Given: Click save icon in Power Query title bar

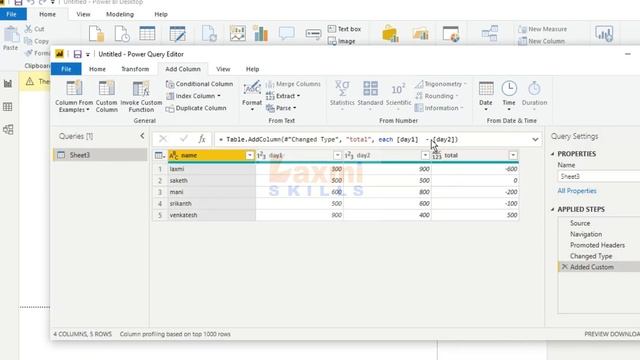Looking at the screenshot, I should tap(77, 54).
